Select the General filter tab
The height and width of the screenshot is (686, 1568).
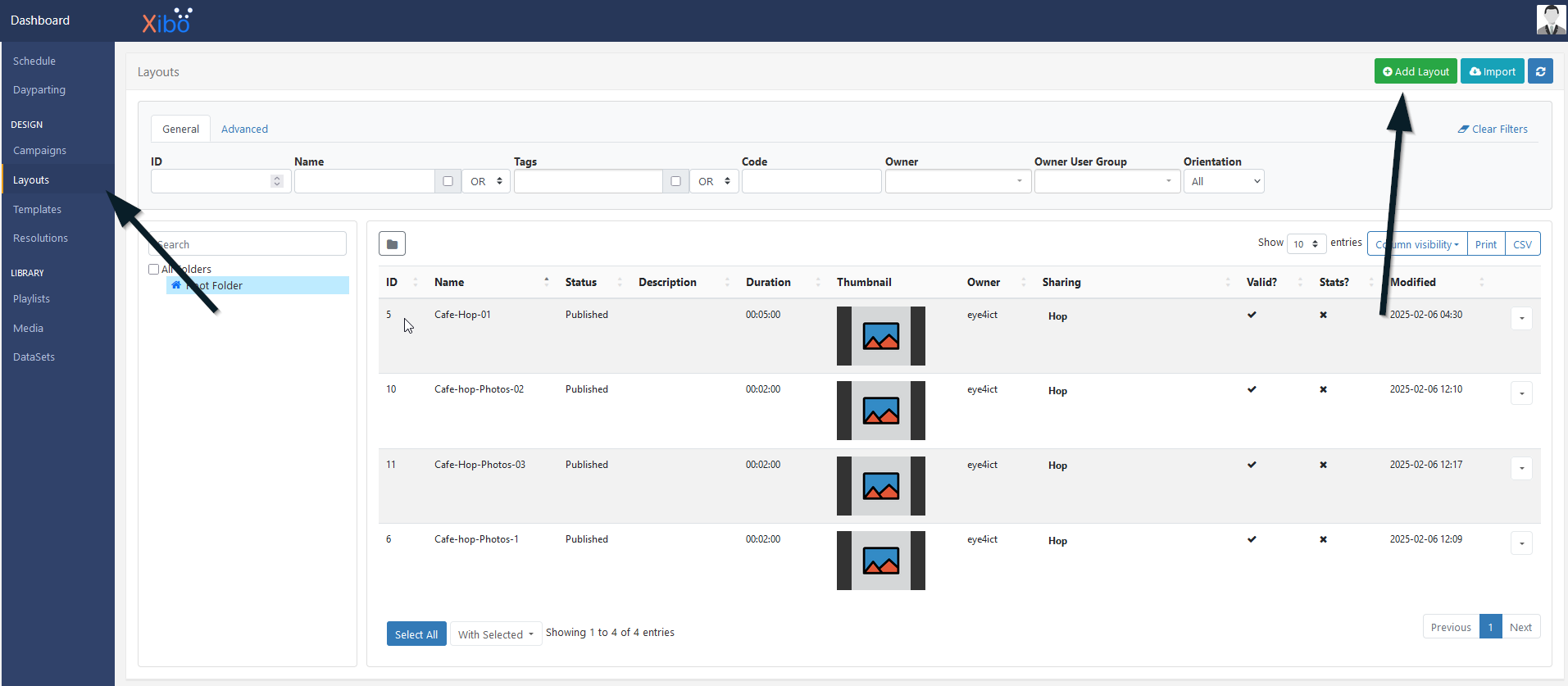pyautogui.click(x=180, y=129)
